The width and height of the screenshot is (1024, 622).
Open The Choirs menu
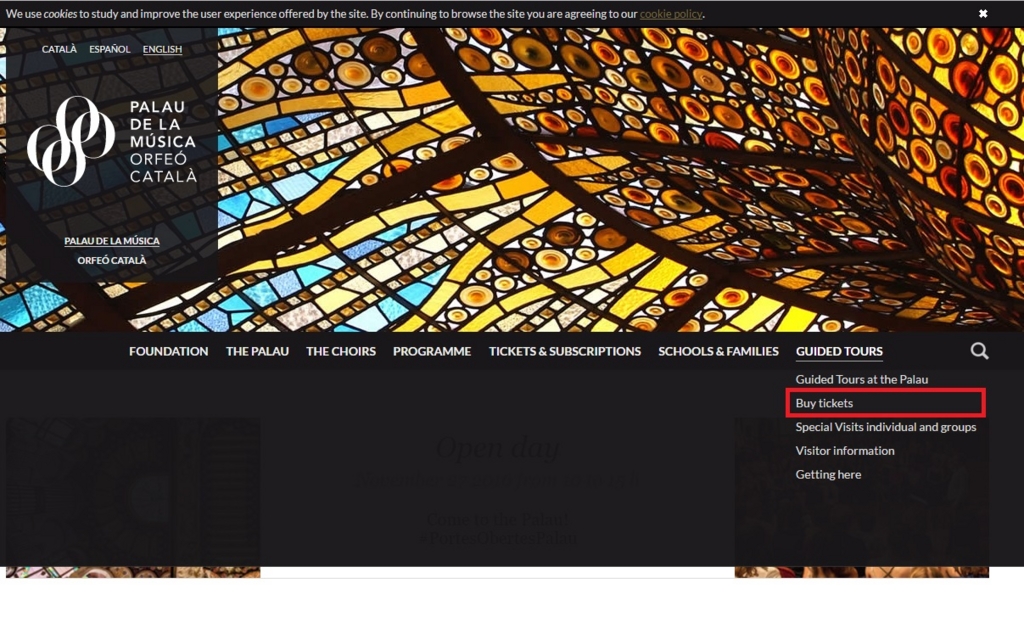pyautogui.click(x=341, y=351)
